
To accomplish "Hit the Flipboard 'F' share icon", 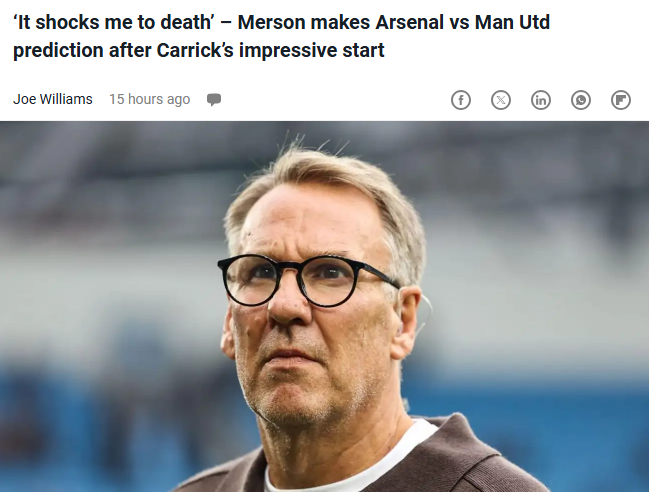I will pos(621,100).
